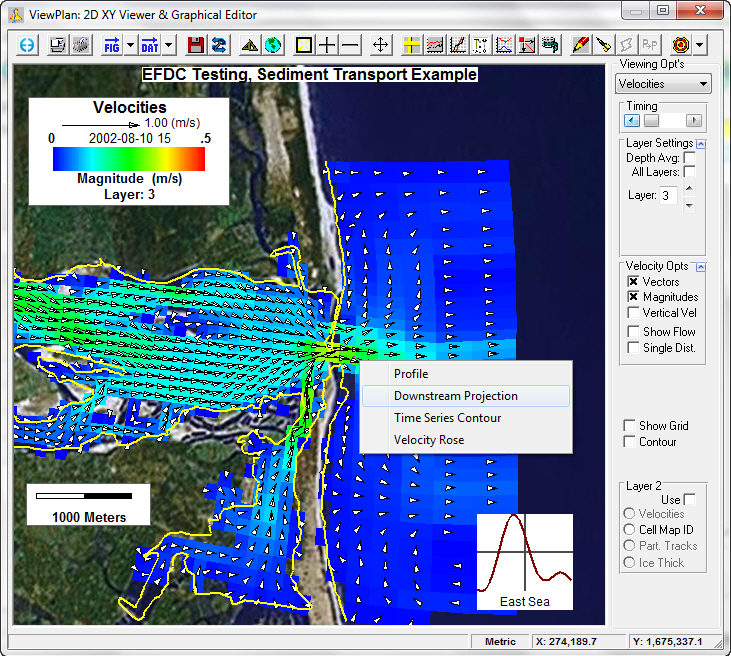731x656 pixels.
Task: Click the red floppy disk save icon
Action: pyautogui.click(x=196, y=45)
